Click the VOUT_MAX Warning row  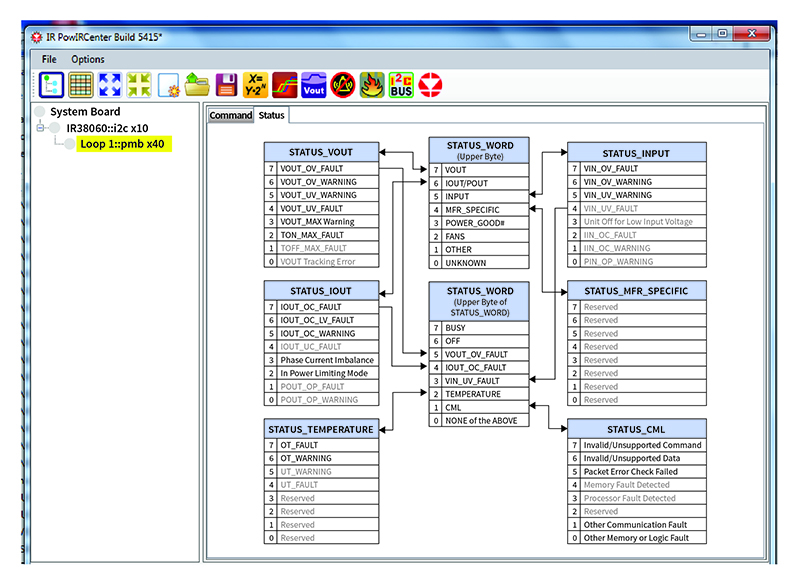coord(321,221)
